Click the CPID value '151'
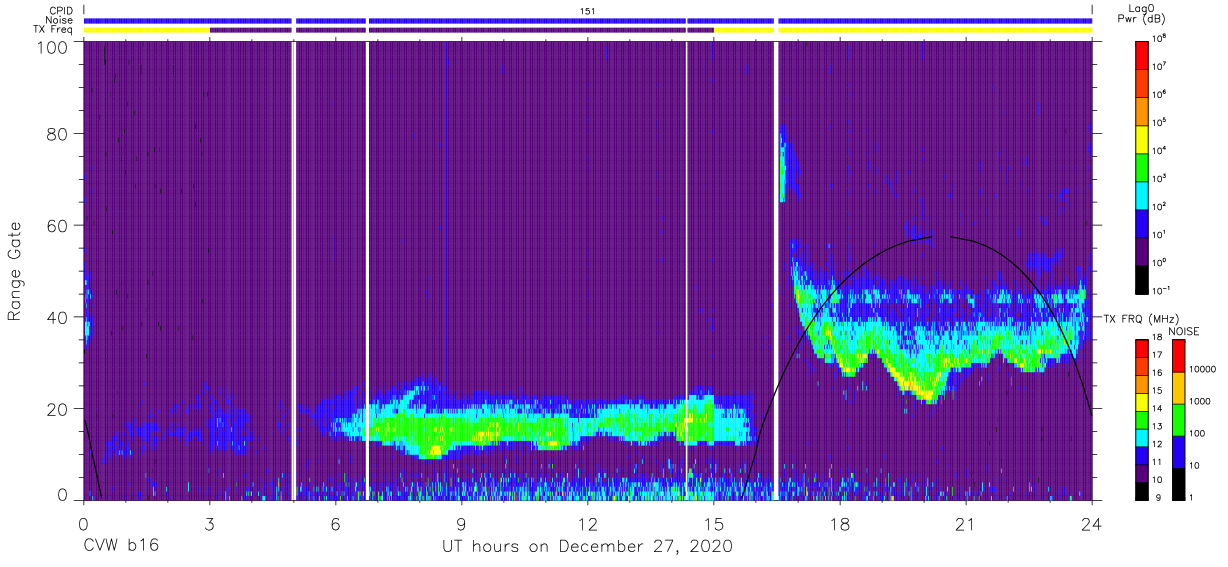 tap(587, 10)
